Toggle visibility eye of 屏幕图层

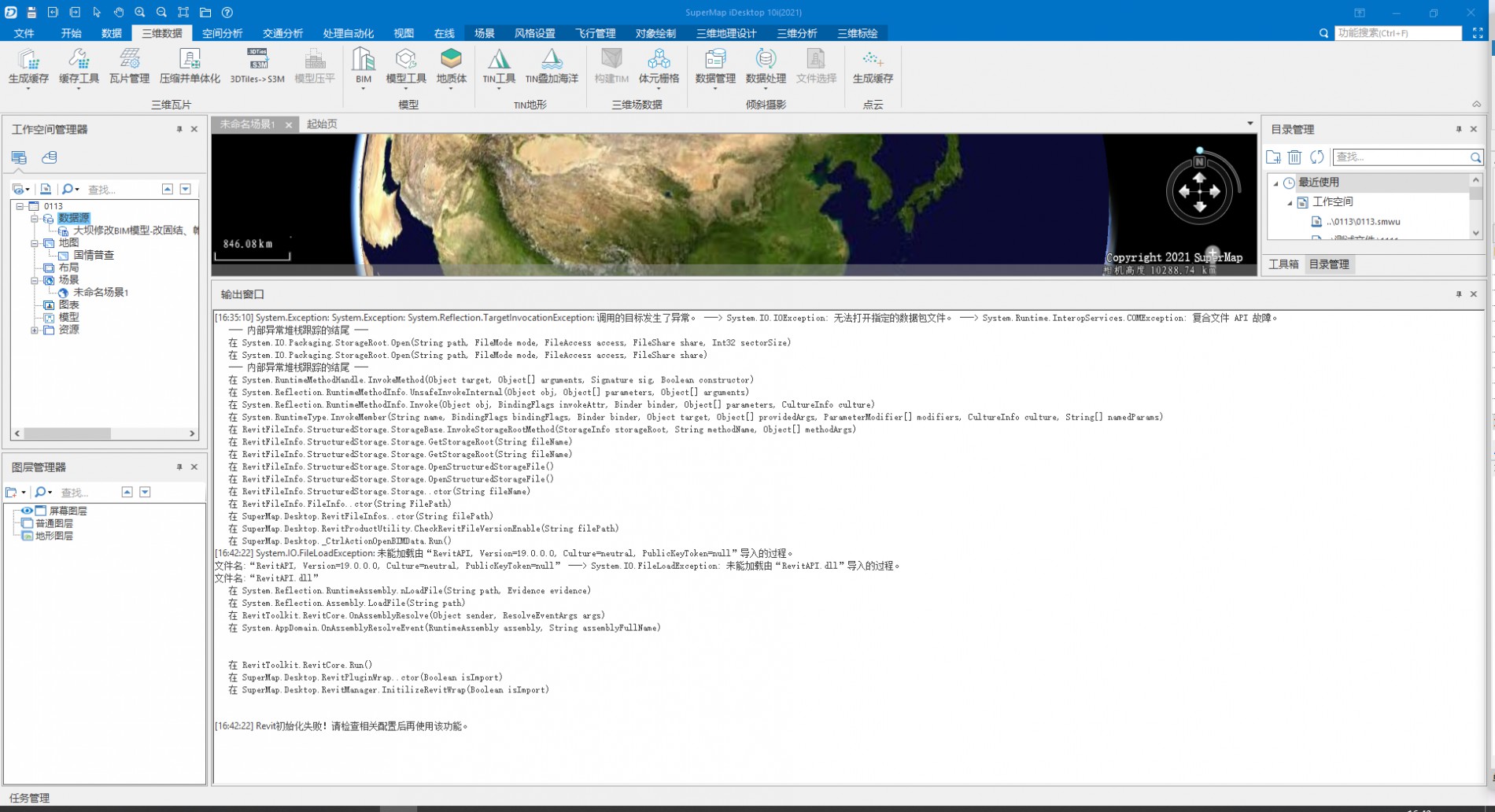point(27,511)
